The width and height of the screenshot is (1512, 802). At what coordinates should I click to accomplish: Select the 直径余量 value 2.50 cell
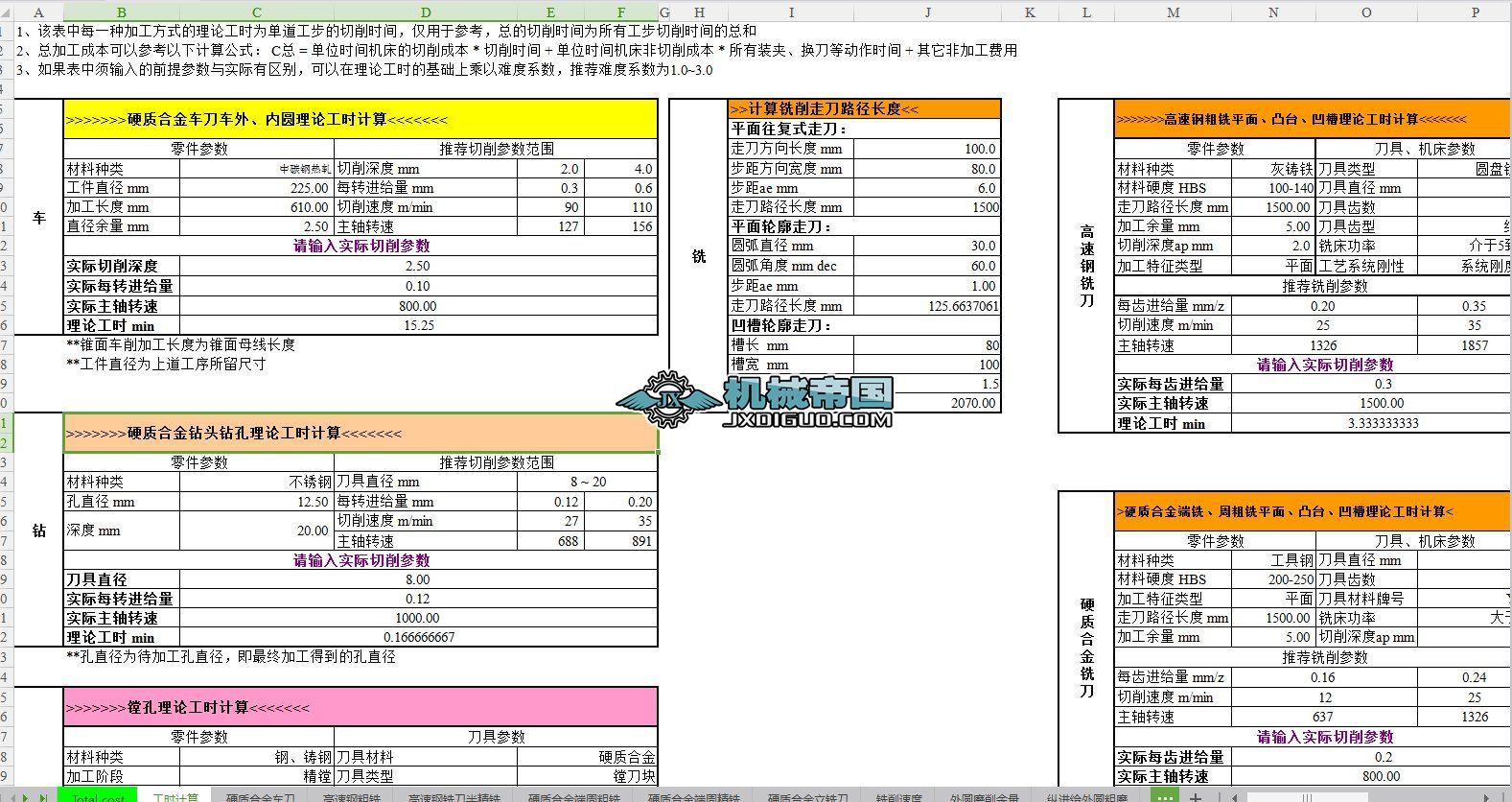pos(256,226)
